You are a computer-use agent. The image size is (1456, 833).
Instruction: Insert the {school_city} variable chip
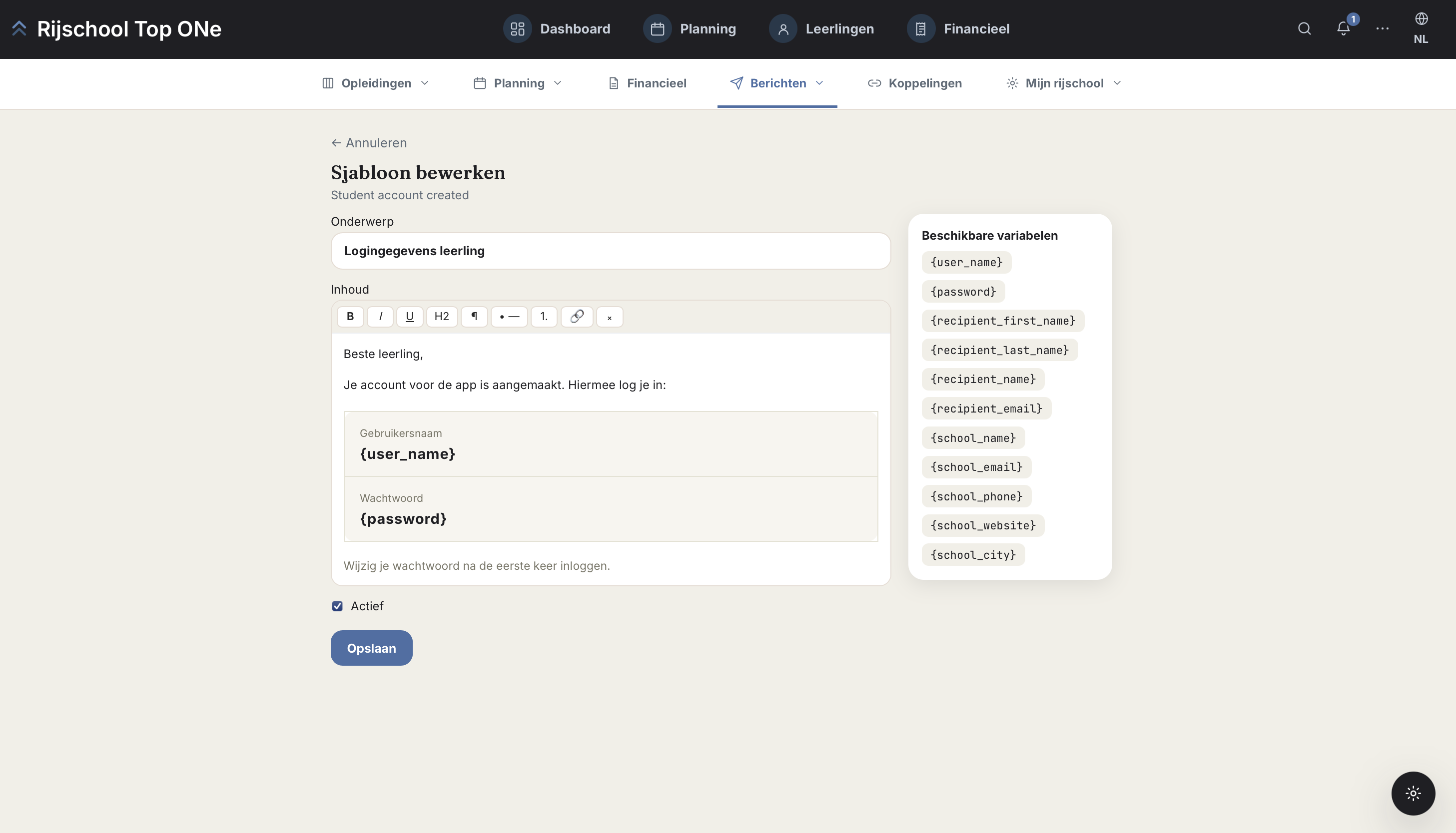[973, 555]
